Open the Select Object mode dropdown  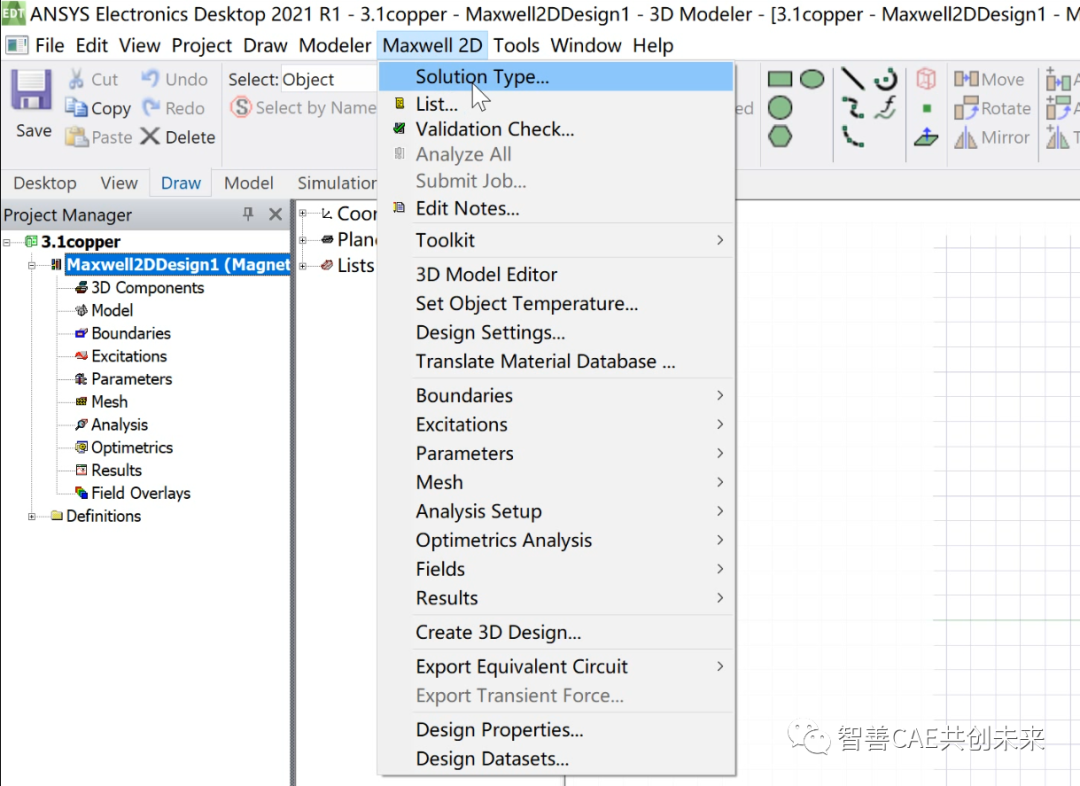click(x=329, y=79)
